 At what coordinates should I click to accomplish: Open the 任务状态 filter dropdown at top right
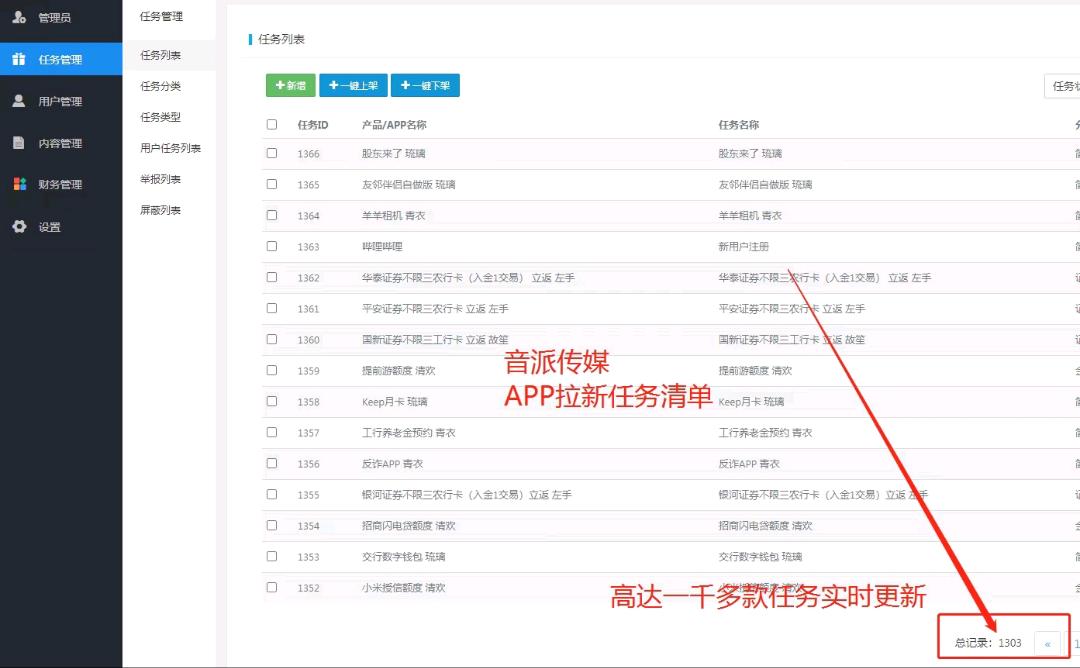[x=1062, y=87]
